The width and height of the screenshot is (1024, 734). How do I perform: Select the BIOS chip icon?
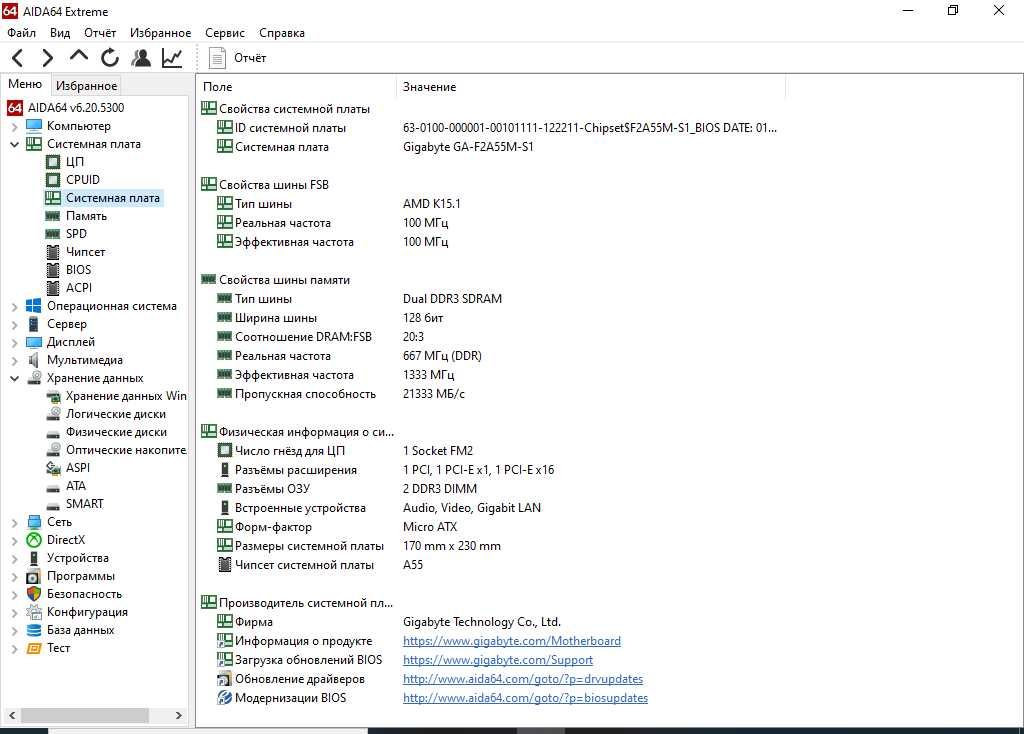53,270
